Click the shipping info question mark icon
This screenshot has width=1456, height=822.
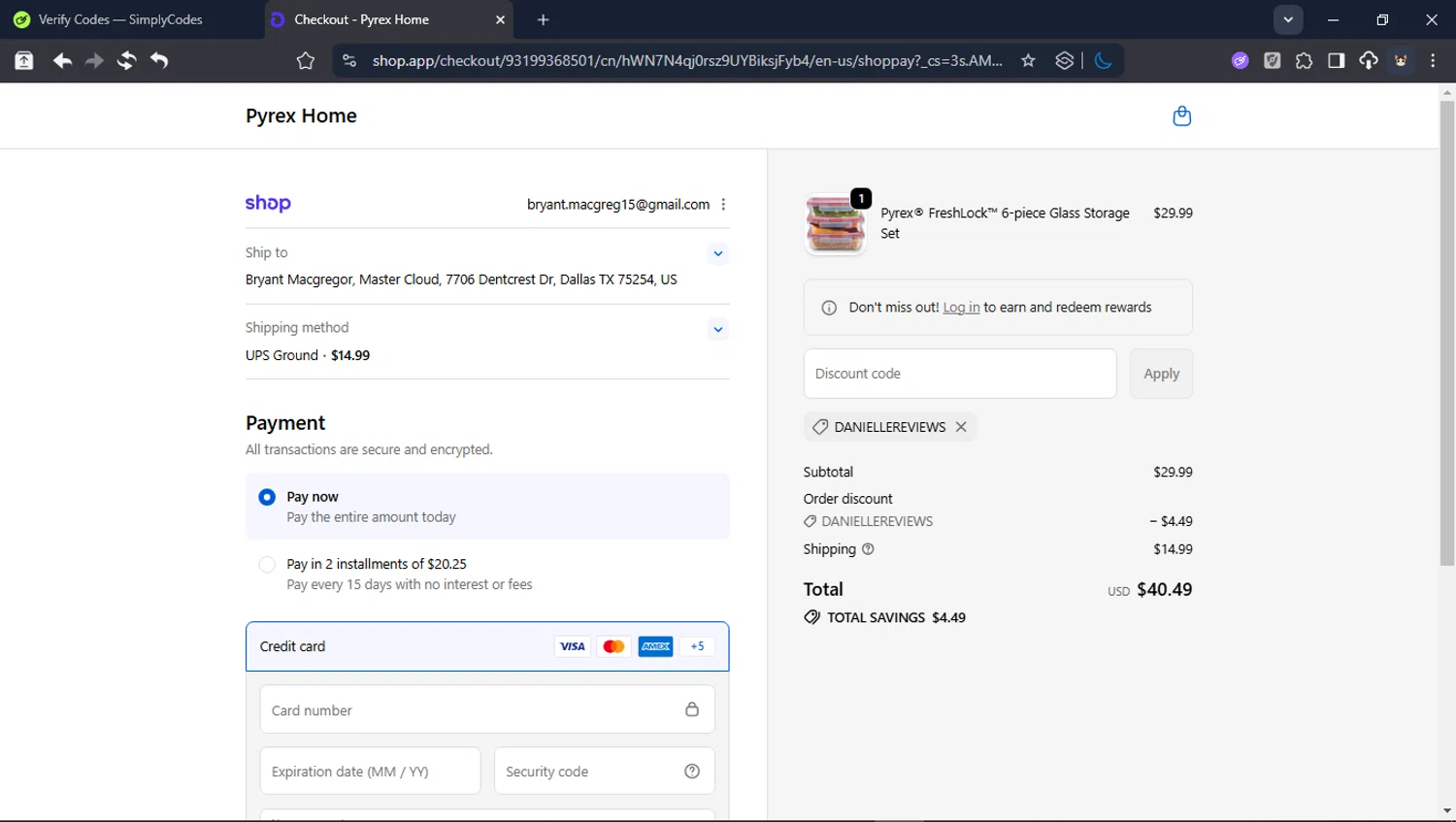click(868, 549)
